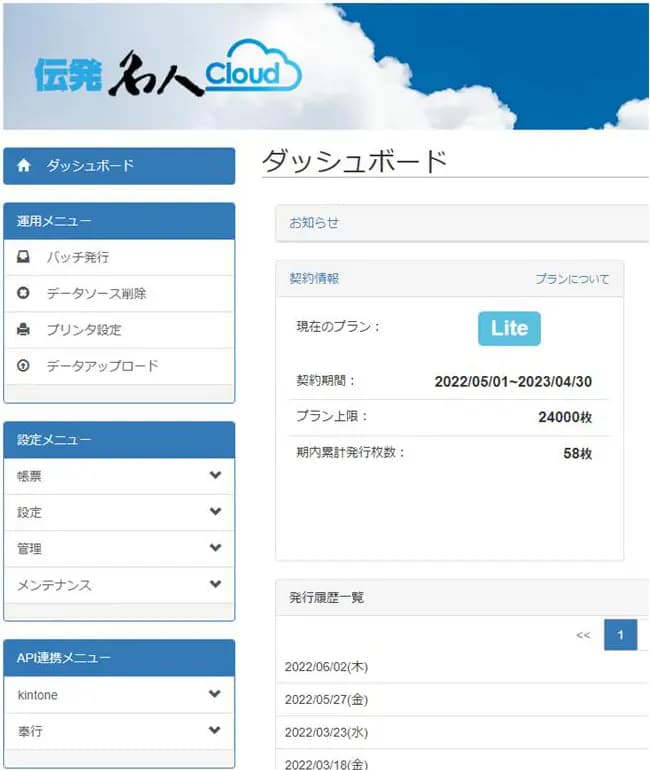650x770 pixels.
Task: Select page 1 in the pagination
Action: pos(621,635)
